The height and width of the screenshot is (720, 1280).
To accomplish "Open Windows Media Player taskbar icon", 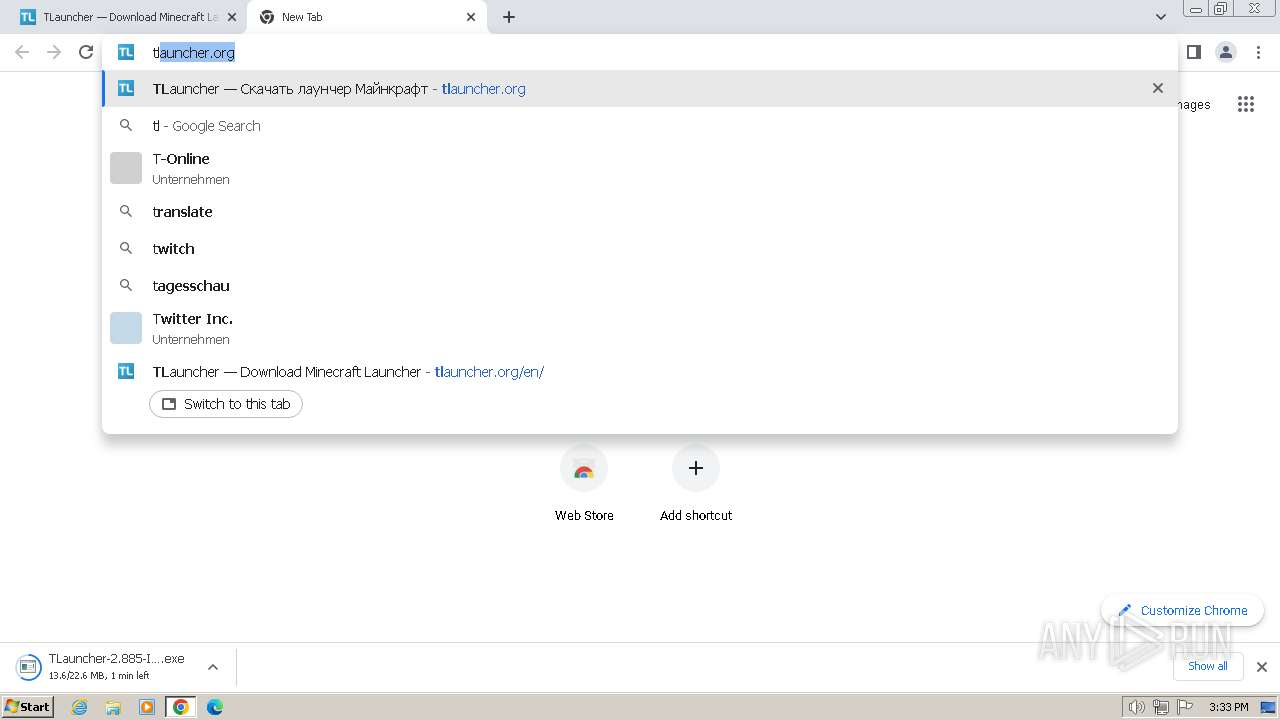I will [147, 707].
